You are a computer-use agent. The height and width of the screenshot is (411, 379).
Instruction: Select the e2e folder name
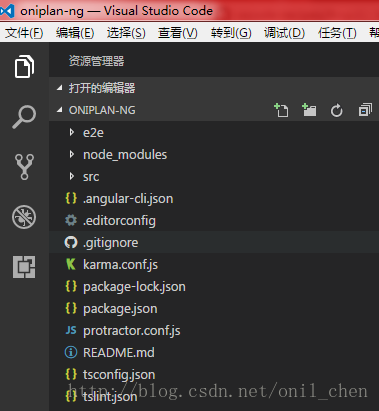tap(93, 133)
